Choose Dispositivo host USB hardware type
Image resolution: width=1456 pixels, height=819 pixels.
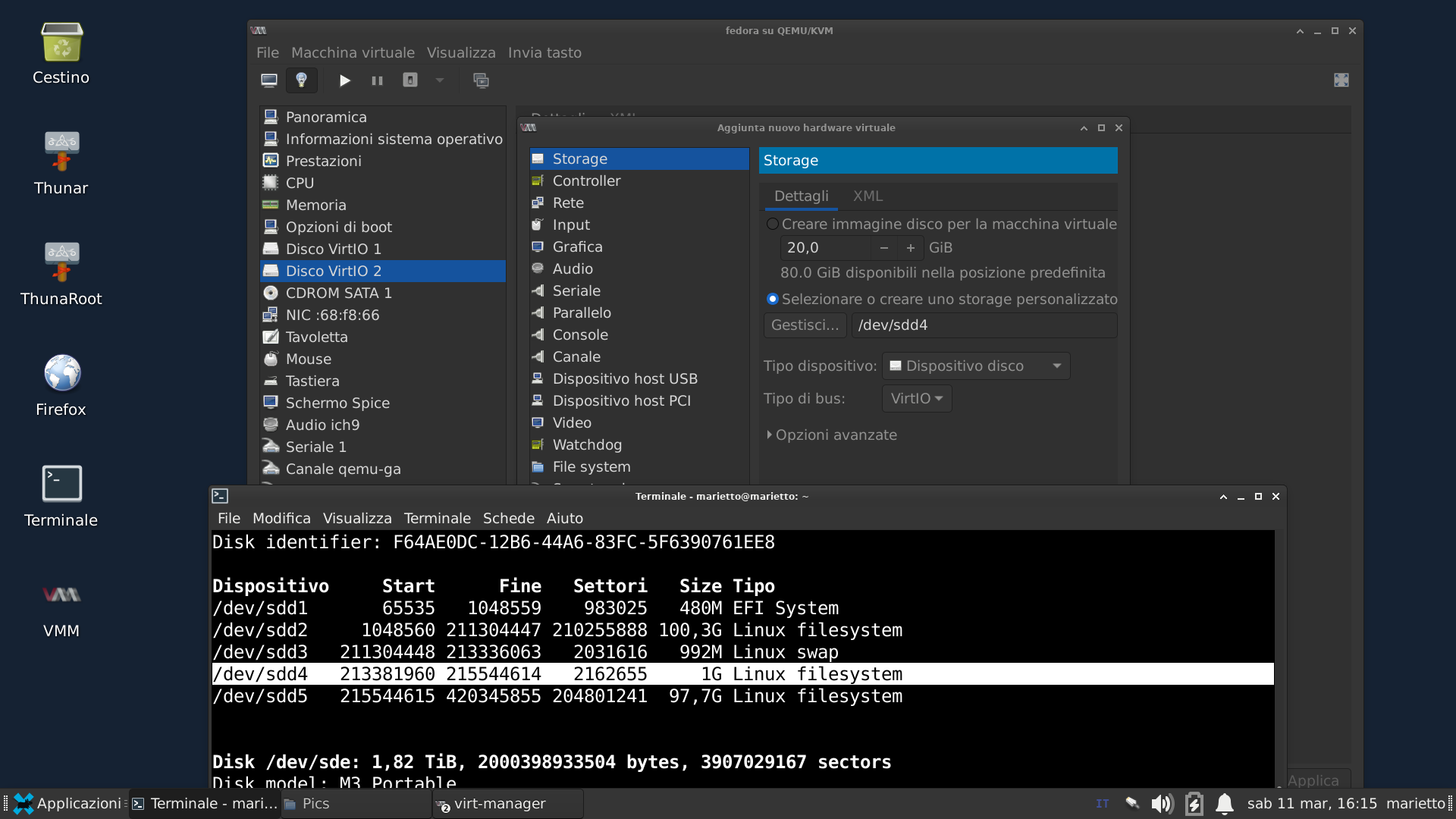[x=639, y=378]
